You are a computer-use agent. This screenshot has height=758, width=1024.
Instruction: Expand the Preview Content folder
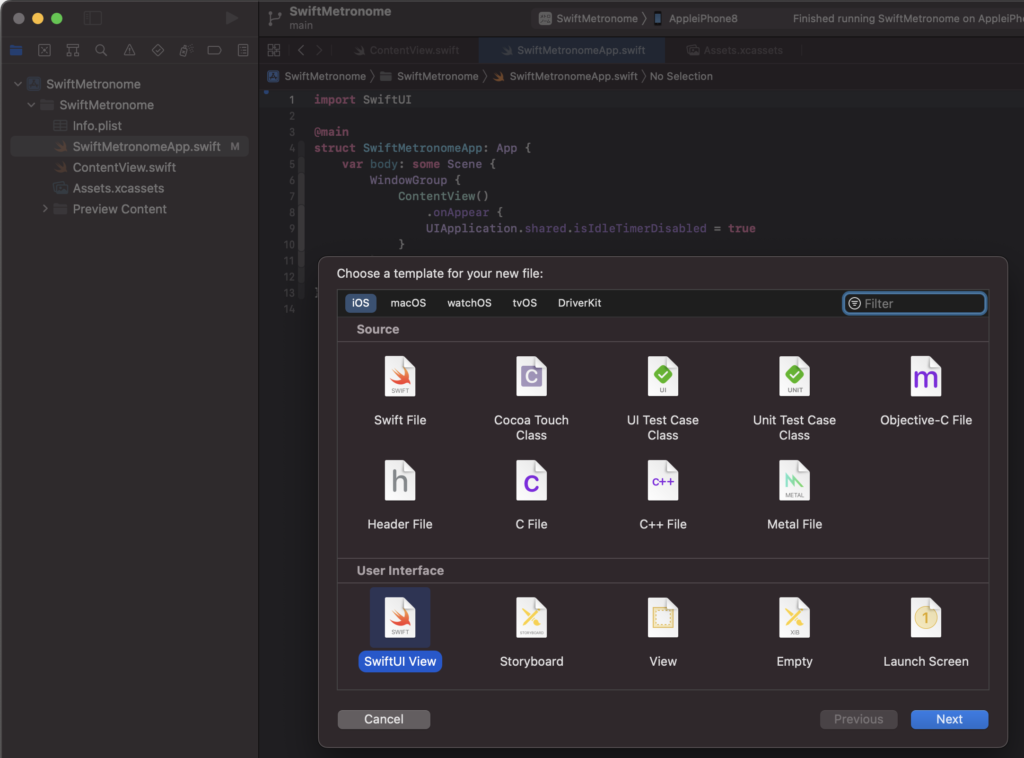(45, 209)
